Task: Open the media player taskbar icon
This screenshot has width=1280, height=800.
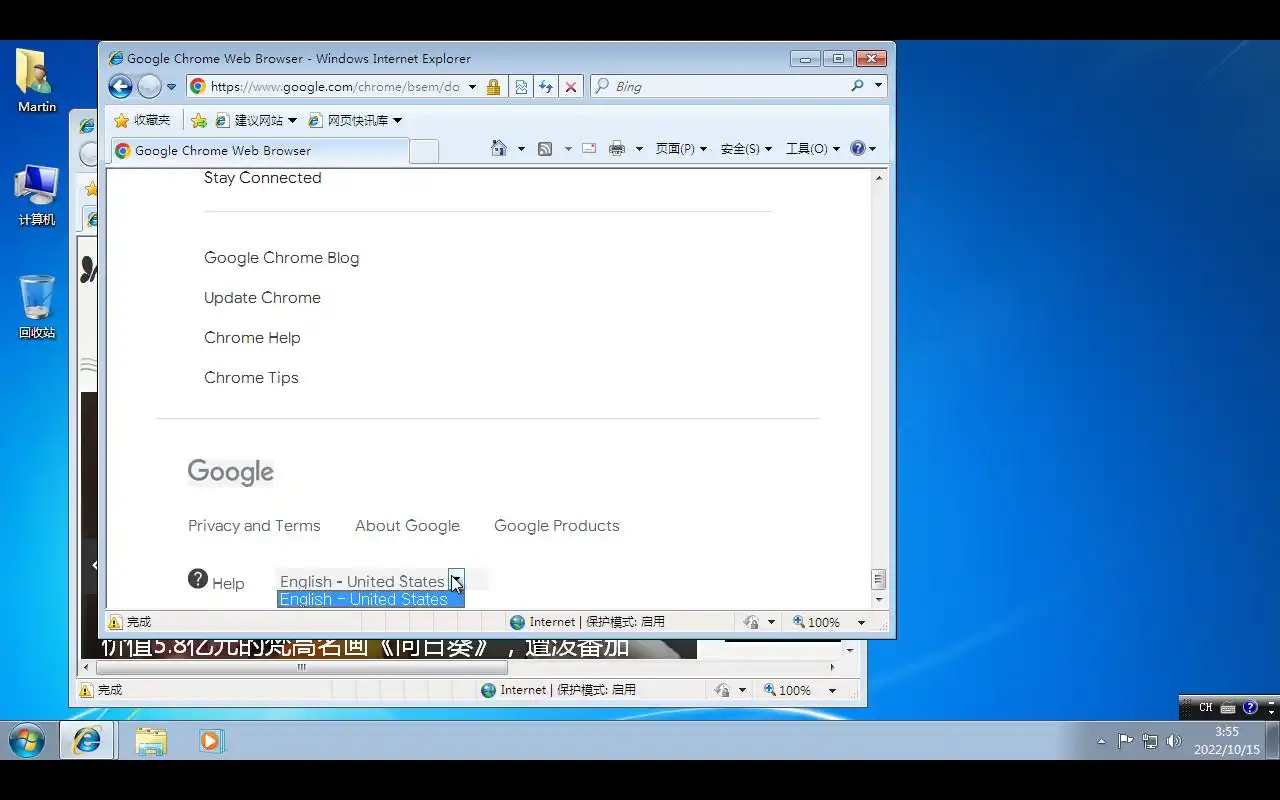Action: click(211, 741)
